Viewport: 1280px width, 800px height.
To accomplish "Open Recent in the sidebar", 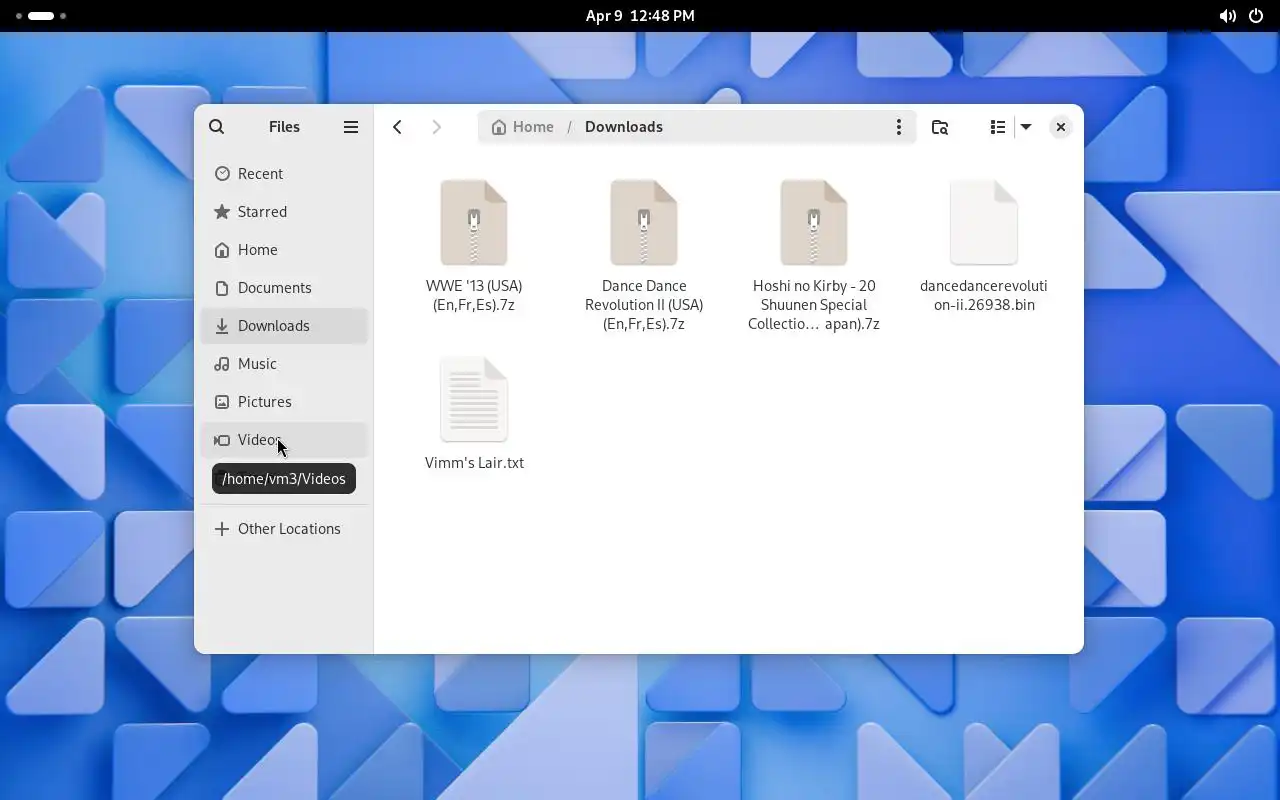I will point(285,174).
